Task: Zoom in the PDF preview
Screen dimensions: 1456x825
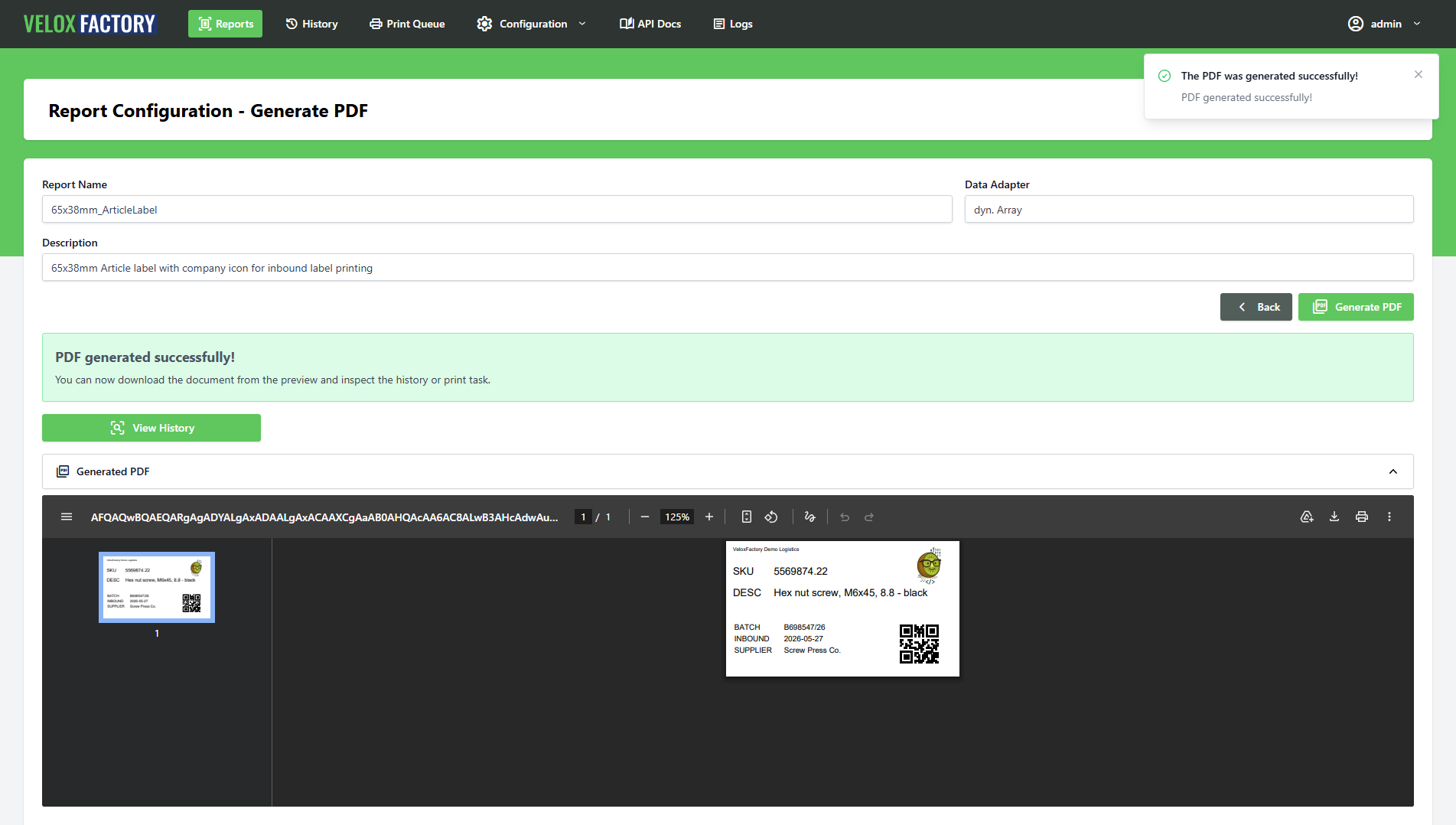Action: [709, 517]
